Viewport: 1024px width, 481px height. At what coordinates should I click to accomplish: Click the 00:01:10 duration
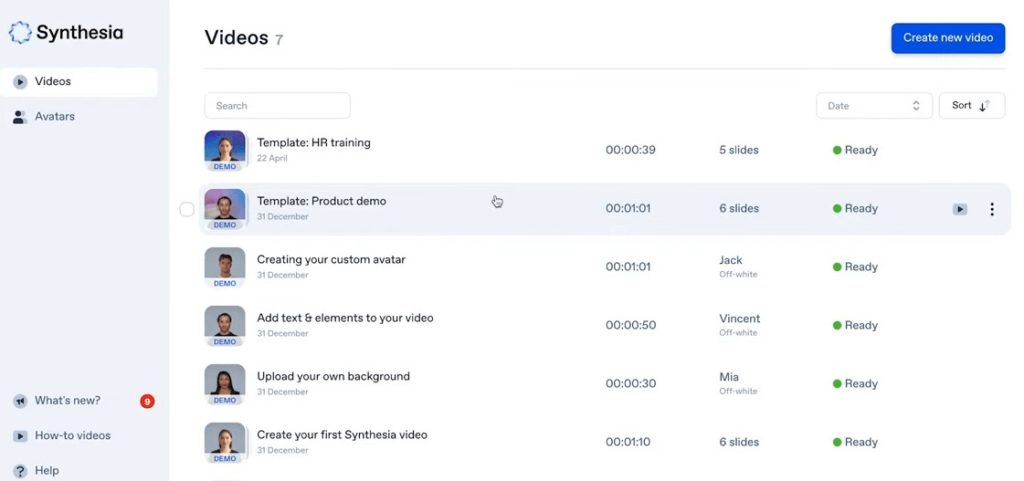628,442
